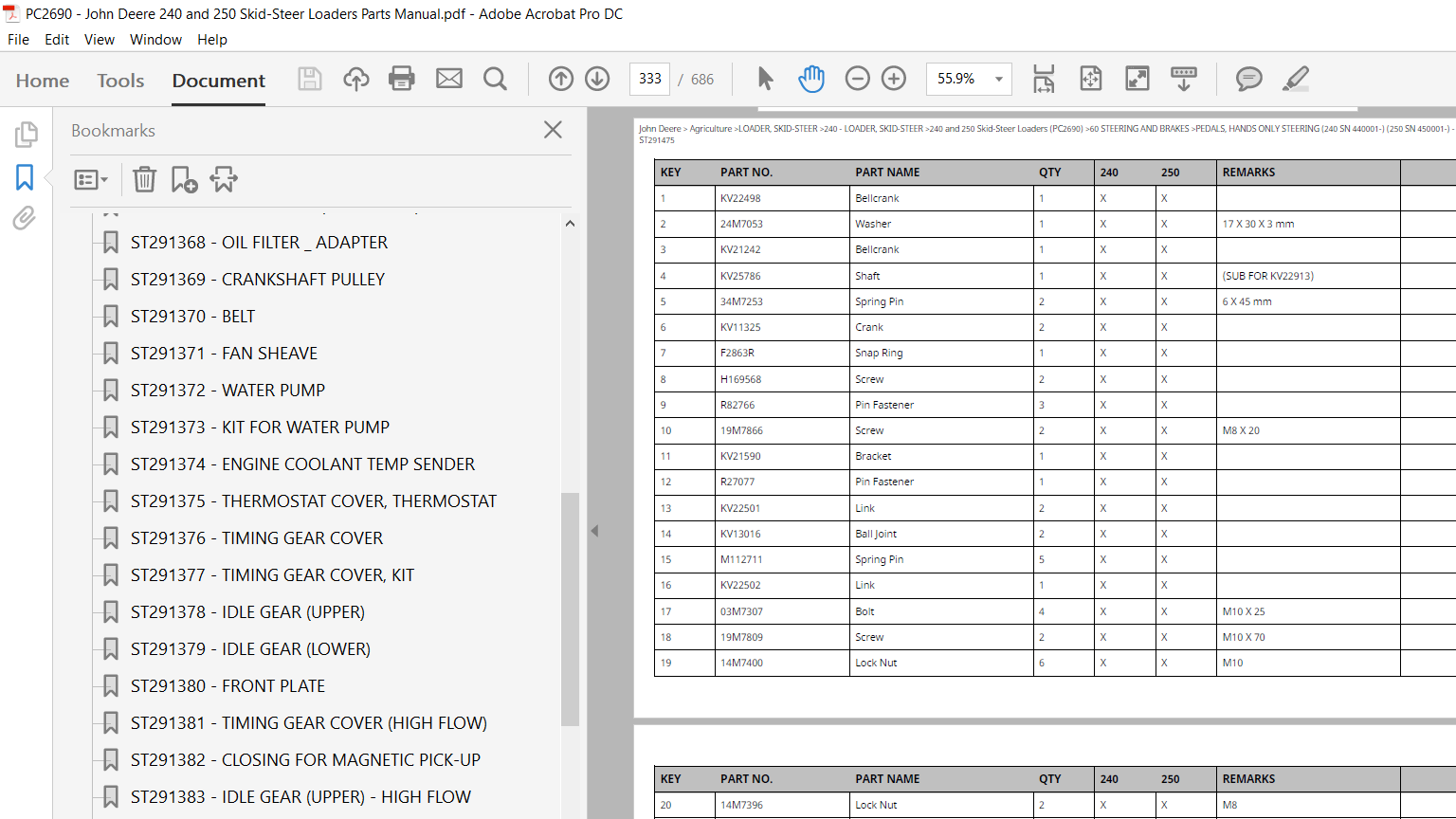
Task: Click the fit one full page icon
Action: click(1091, 79)
